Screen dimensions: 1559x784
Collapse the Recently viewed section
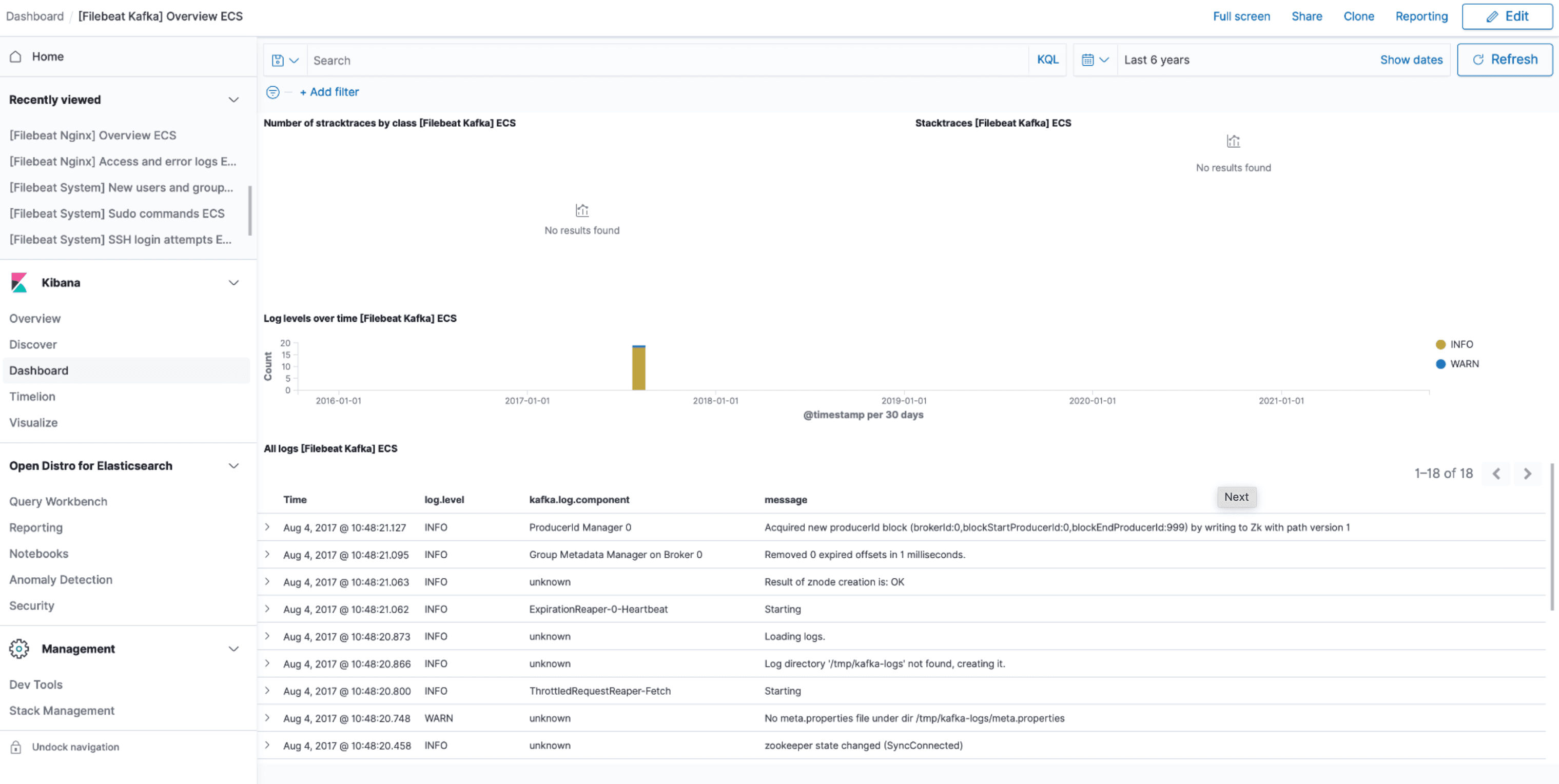[233, 100]
